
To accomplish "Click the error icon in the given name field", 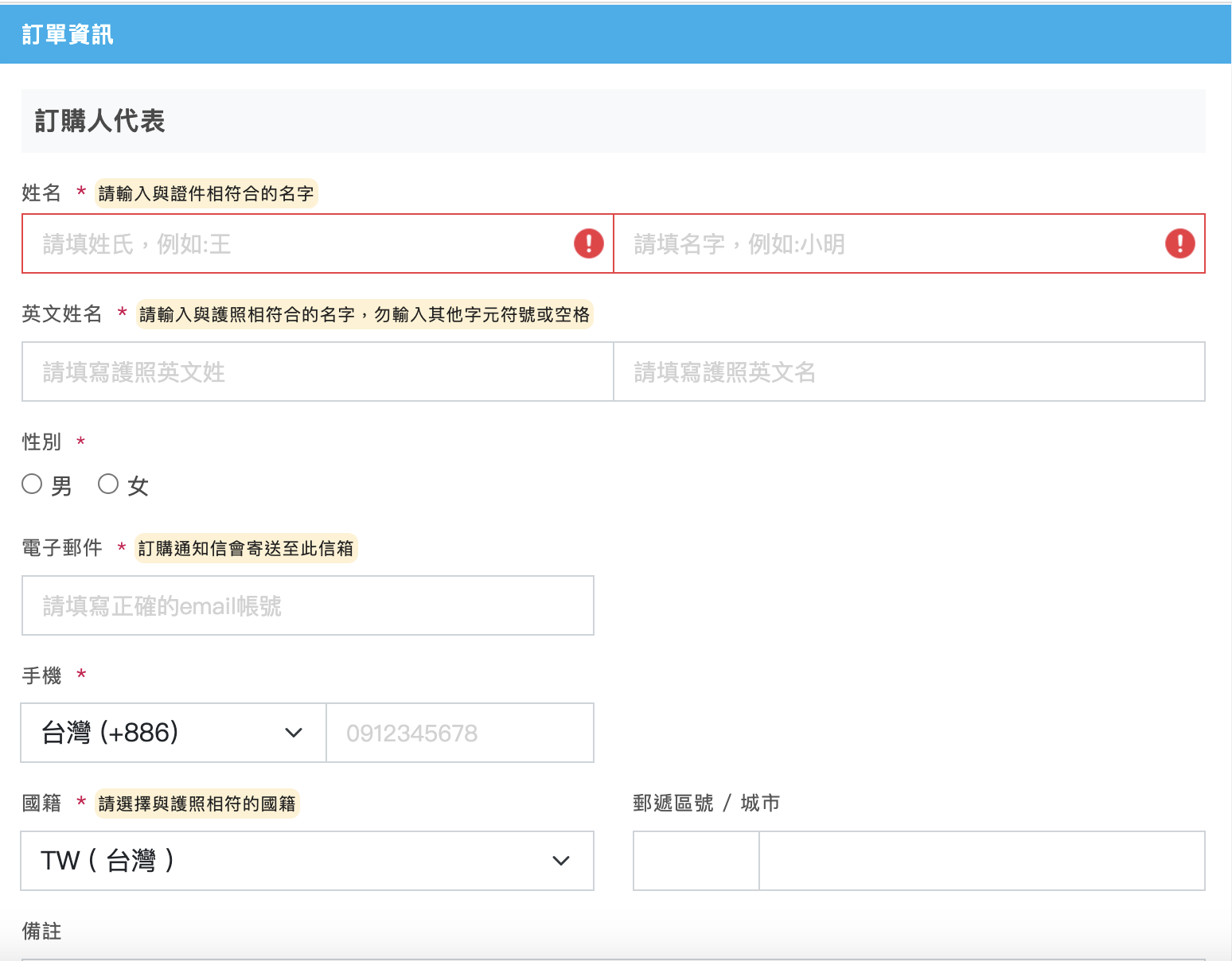I will [1180, 243].
